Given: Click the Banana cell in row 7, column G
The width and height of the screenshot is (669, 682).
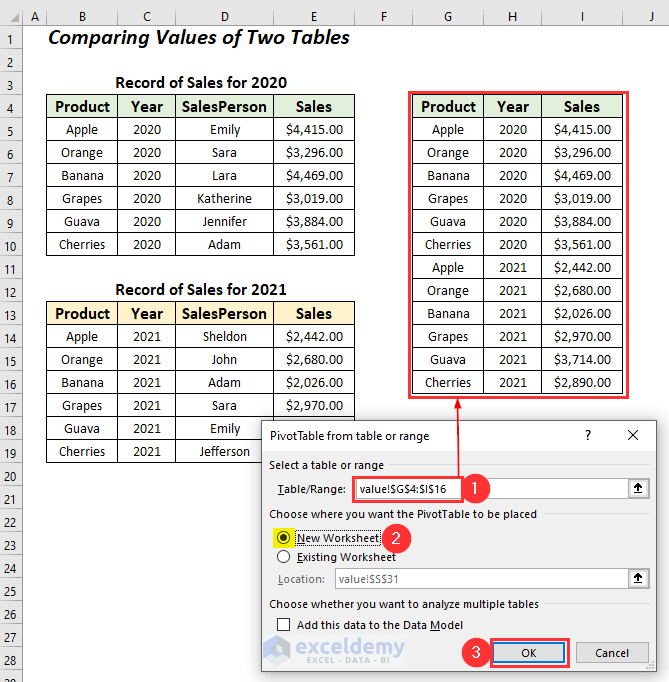Looking at the screenshot, I should pos(448,175).
